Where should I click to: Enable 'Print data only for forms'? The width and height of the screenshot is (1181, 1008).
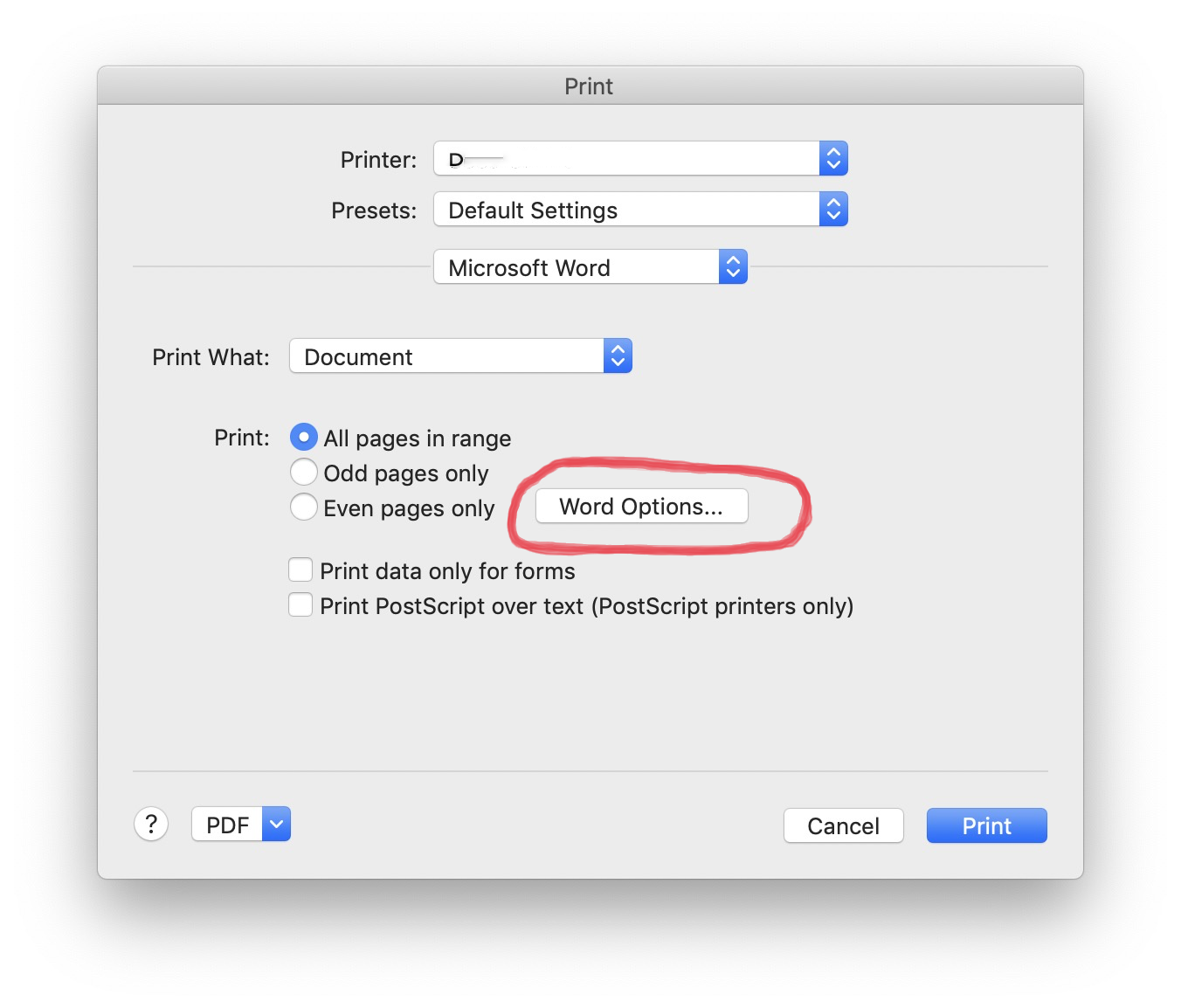pos(300,569)
